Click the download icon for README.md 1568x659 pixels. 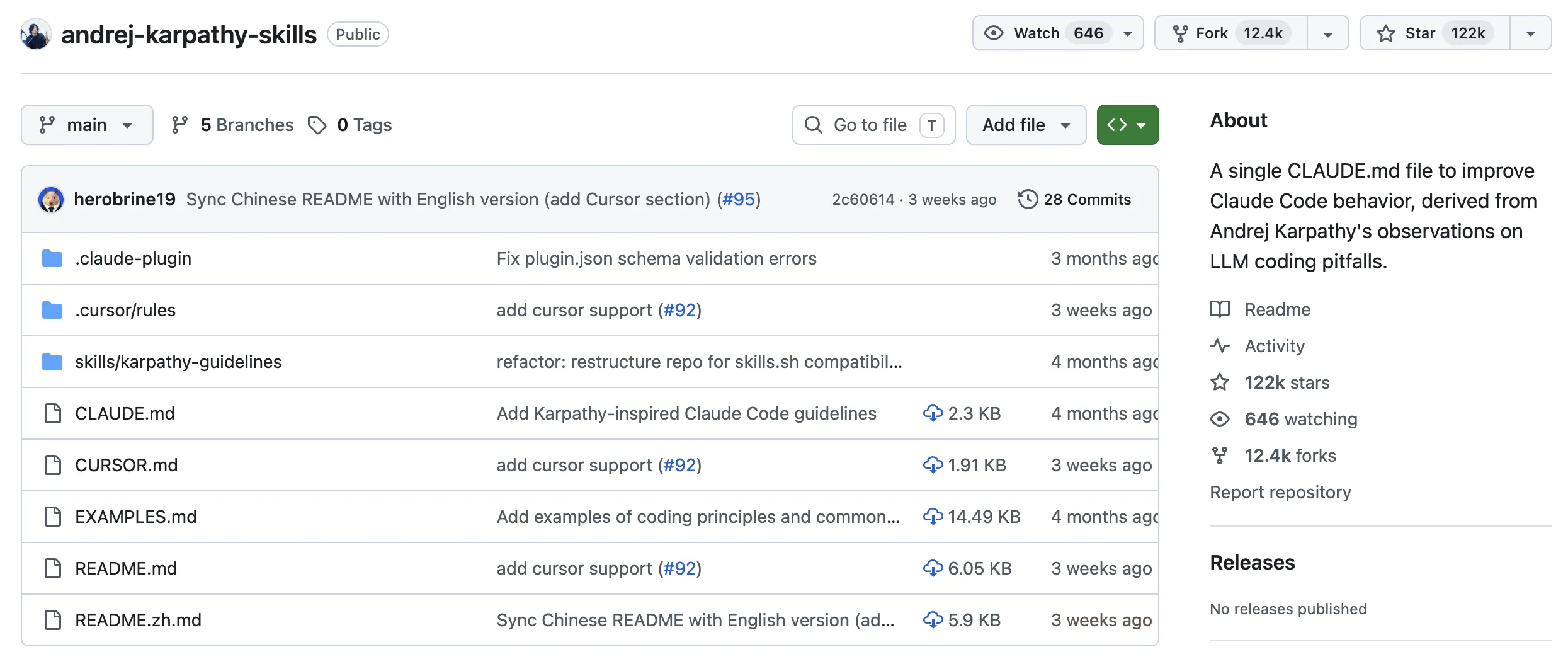pyautogui.click(x=933, y=568)
